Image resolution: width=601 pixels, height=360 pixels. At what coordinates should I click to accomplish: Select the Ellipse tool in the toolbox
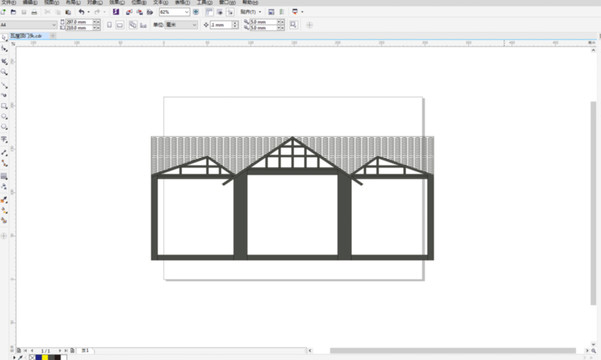tap(4, 117)
